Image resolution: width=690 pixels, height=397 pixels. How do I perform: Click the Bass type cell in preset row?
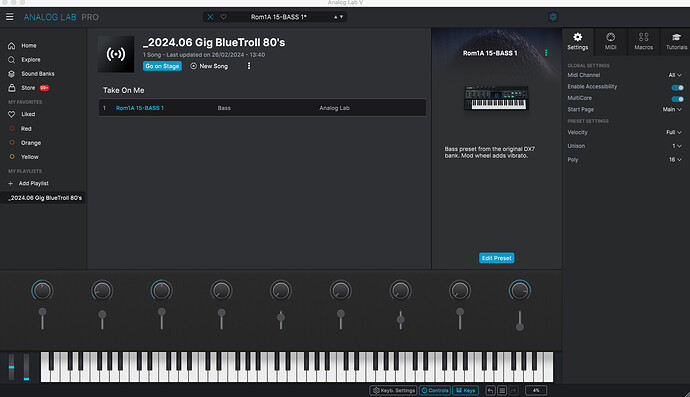click(224, 108)
